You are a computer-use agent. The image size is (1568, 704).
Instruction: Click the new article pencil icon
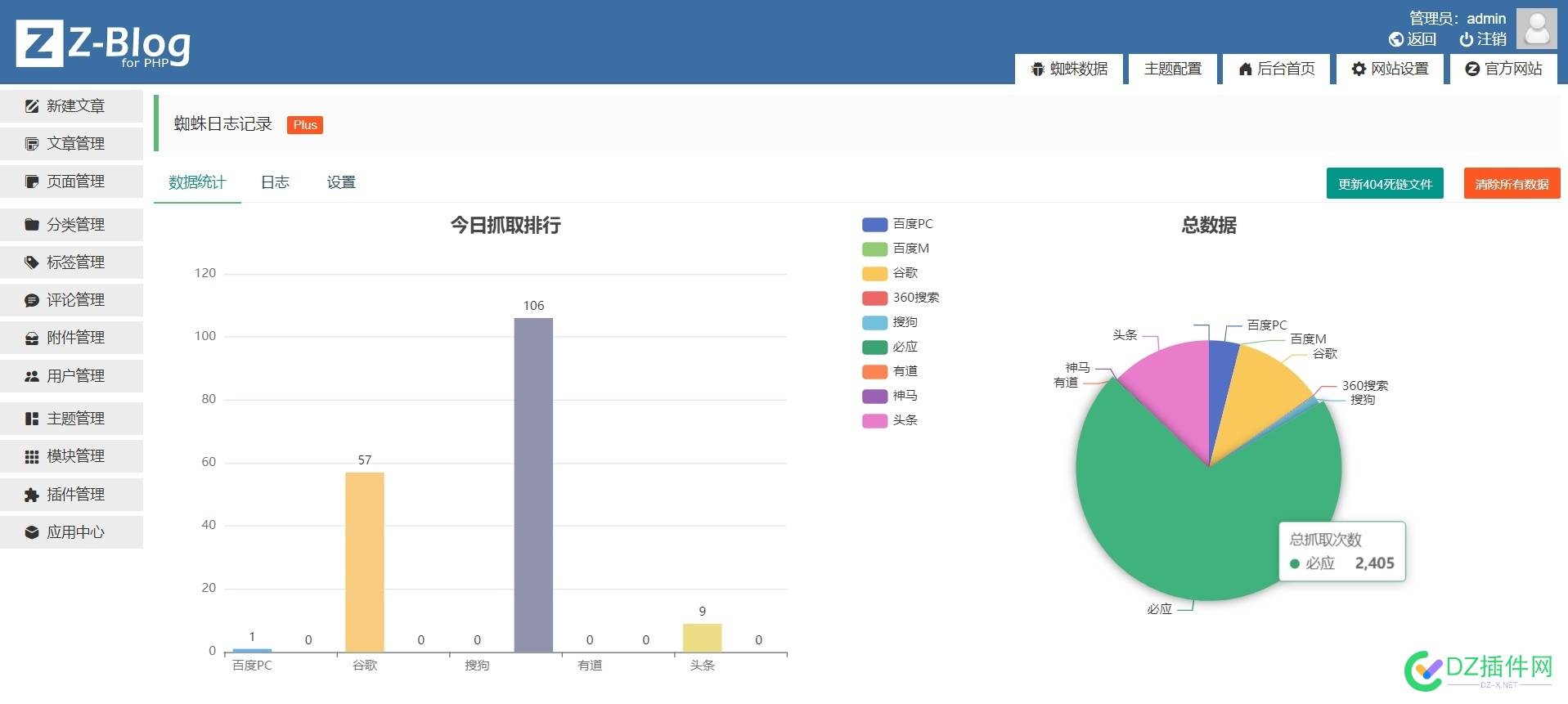(x=32, y=106)
